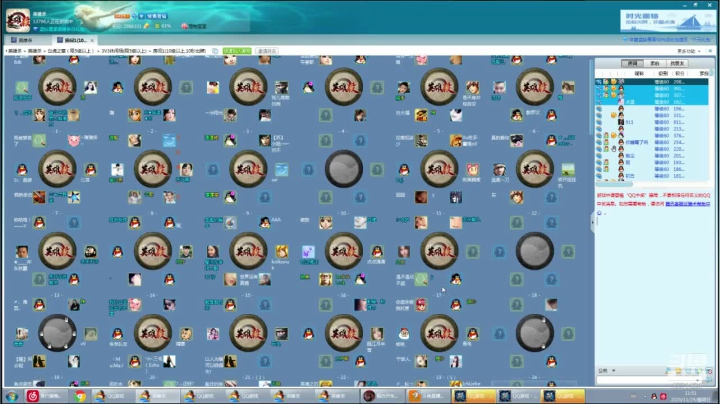This screenshot has height=404, width=720.
Task: Select the middle tab of the player list panel
Action: (x=655, y=63)
